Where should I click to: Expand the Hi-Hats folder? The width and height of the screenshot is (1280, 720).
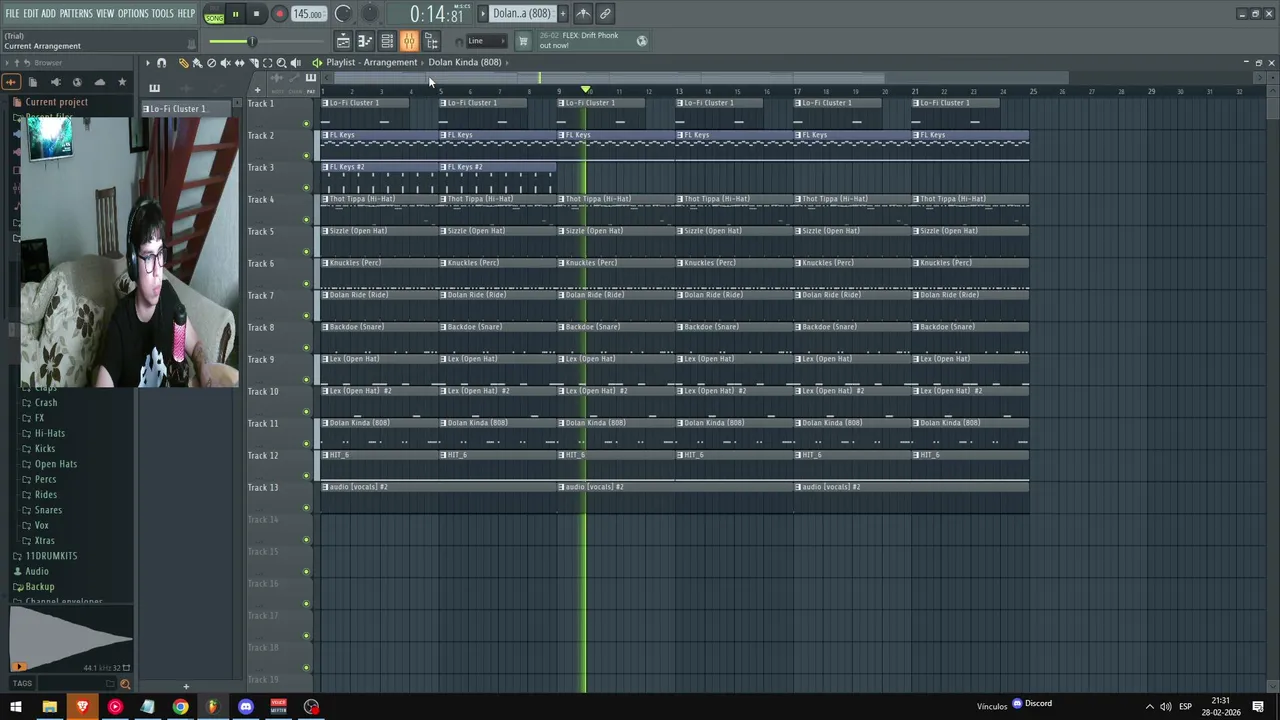[x=49, y=433]
